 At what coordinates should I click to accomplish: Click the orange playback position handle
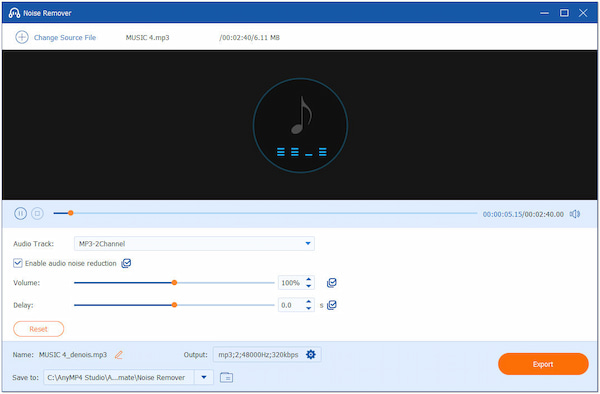tap(70, 213)
